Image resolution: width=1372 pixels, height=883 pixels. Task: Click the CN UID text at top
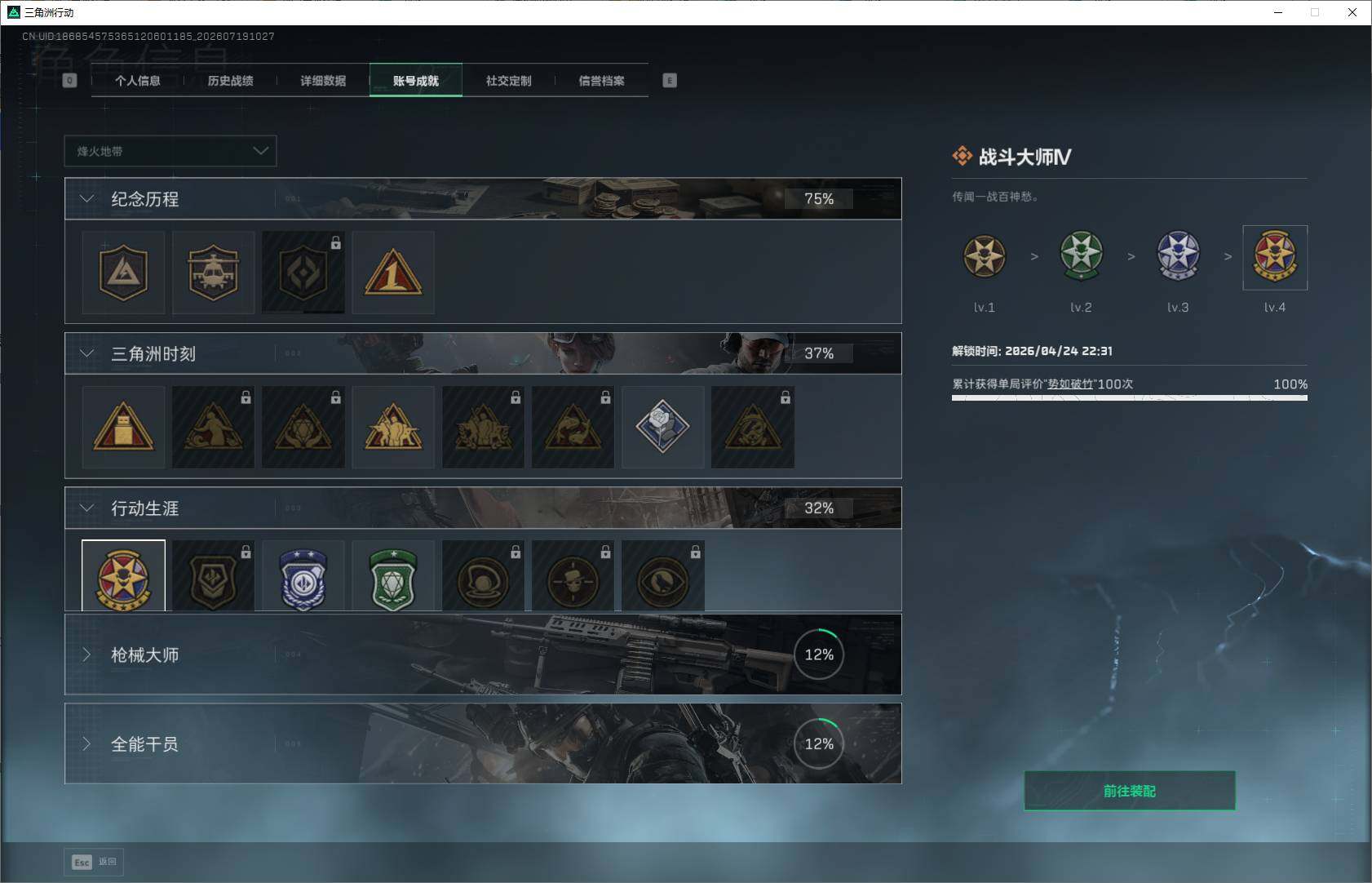148,37
